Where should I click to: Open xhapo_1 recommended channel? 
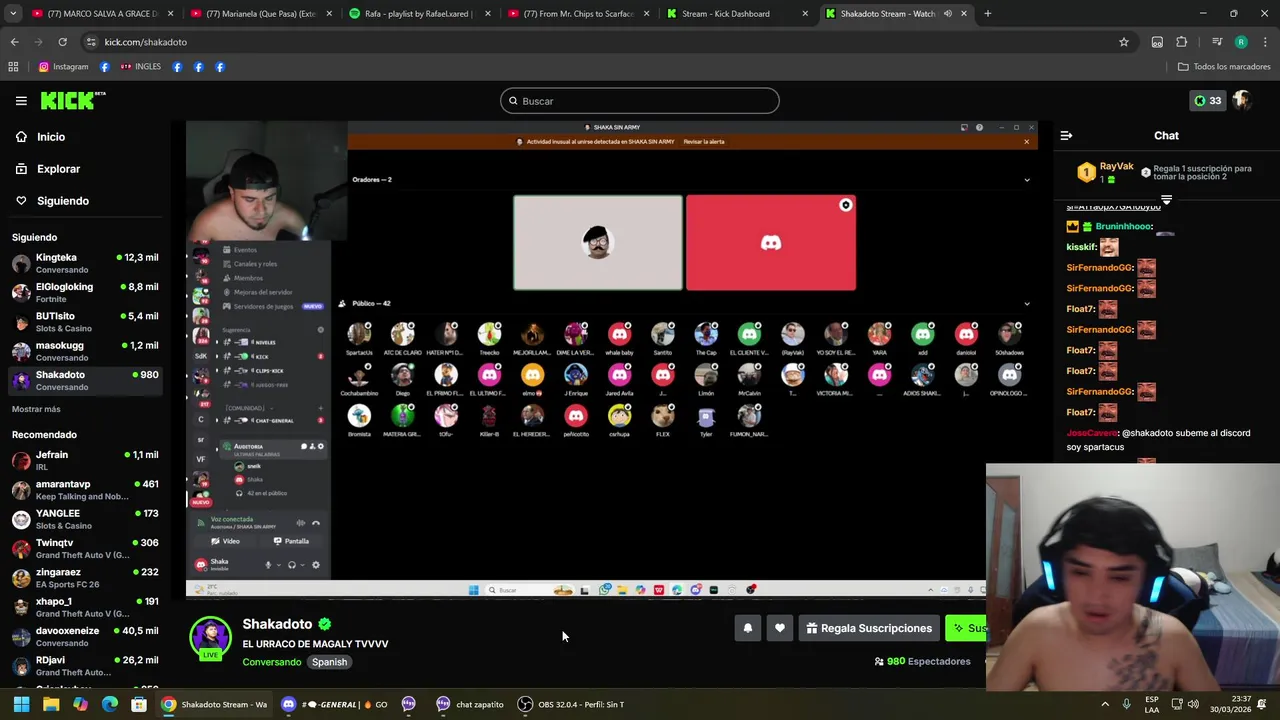coord(84,607)
